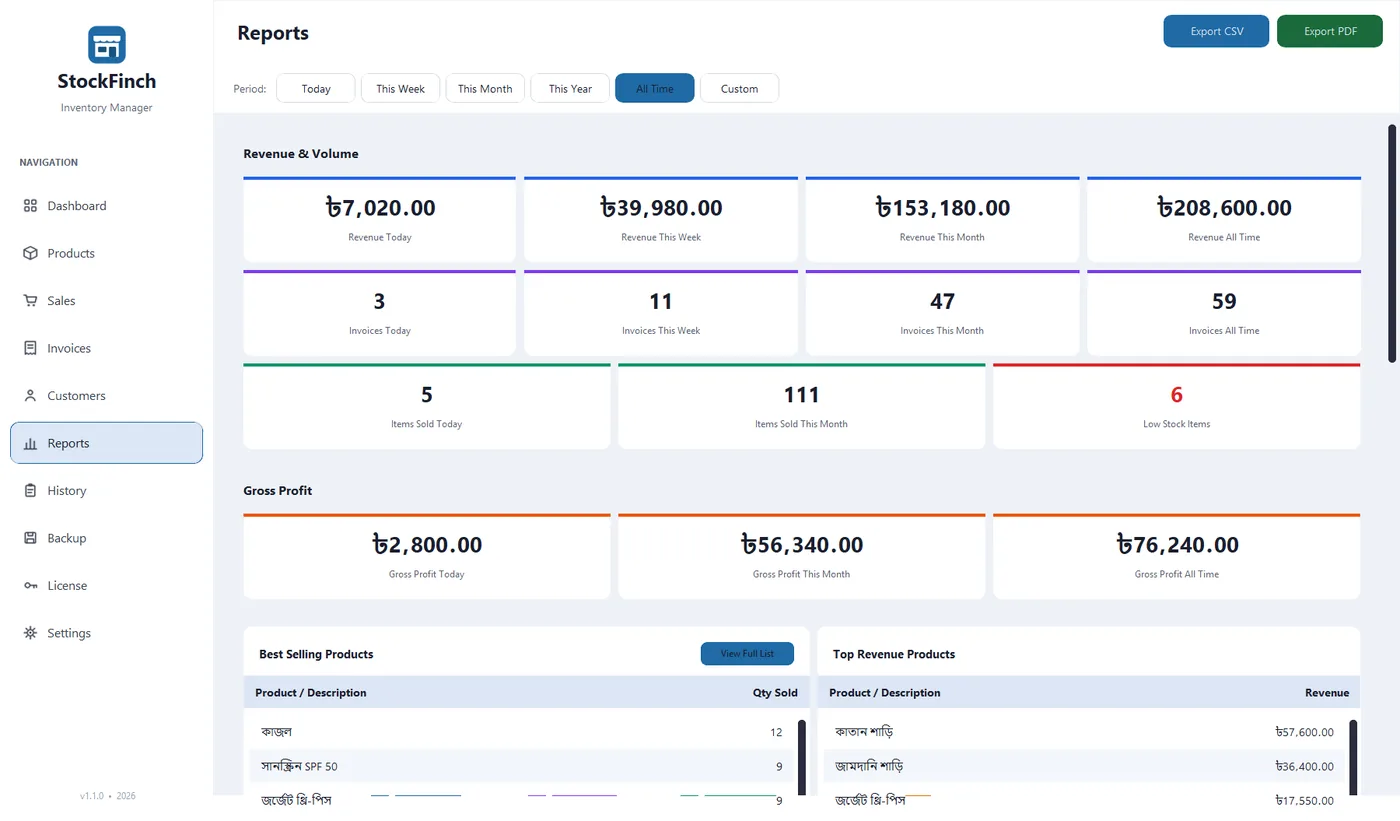Open the Sales section
This screenshot has height=821, width=1400.
pos(106,301)
